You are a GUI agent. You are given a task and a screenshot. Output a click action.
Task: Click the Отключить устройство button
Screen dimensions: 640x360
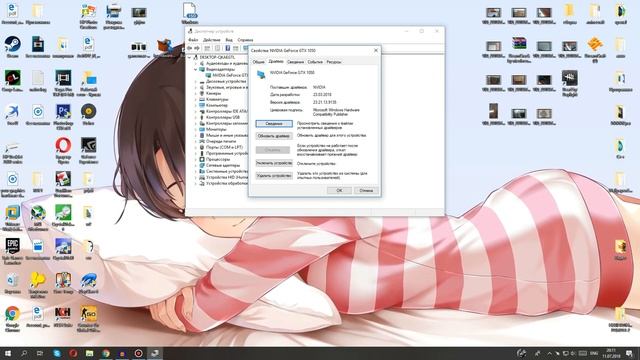pos(274,163)
